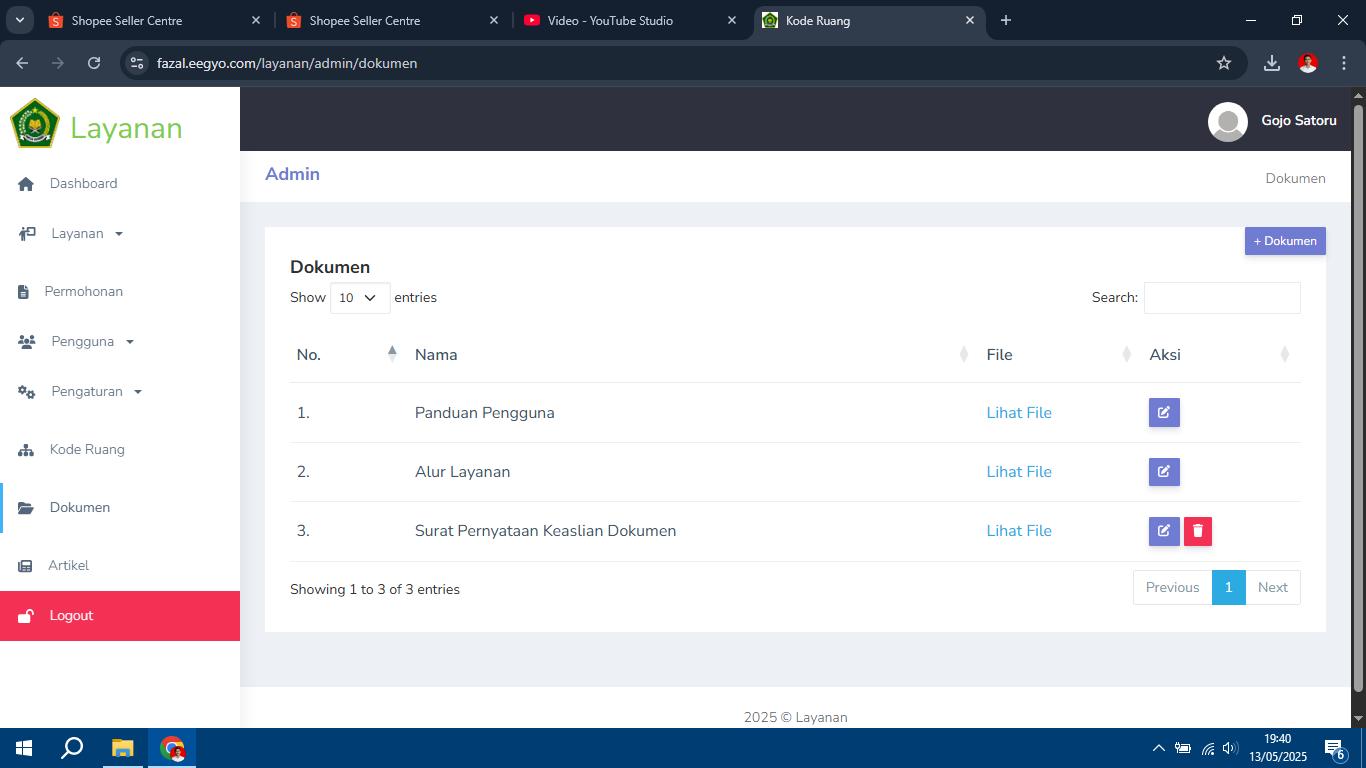Delete Surat Pernyataan Keaslian Dokumen entry
This screenshot has height=768, width=1366.
[x=1197, y=531]
